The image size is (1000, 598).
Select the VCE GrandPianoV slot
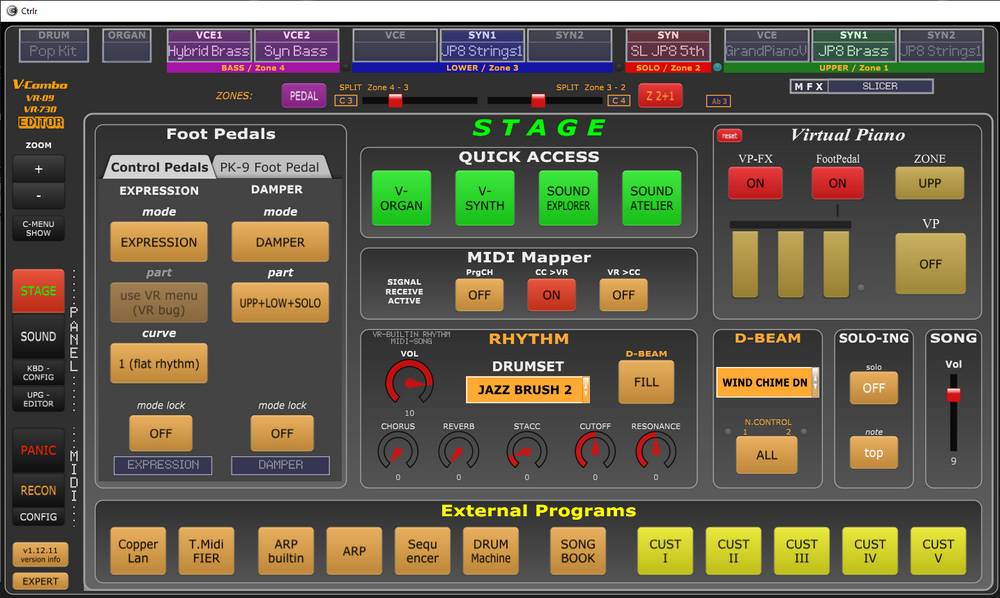(767, 45)
